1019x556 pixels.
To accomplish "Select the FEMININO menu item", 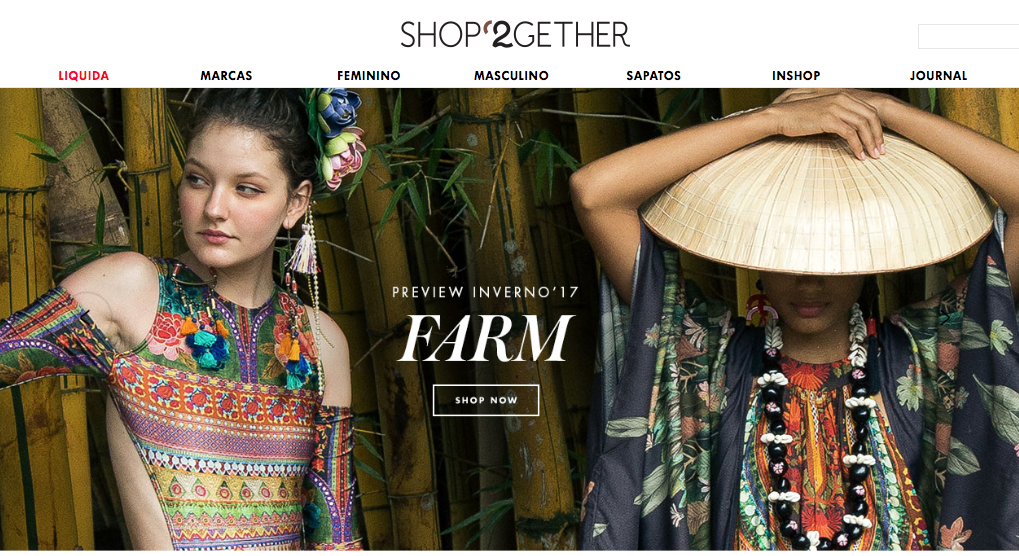I will click(x=368, y=75).
